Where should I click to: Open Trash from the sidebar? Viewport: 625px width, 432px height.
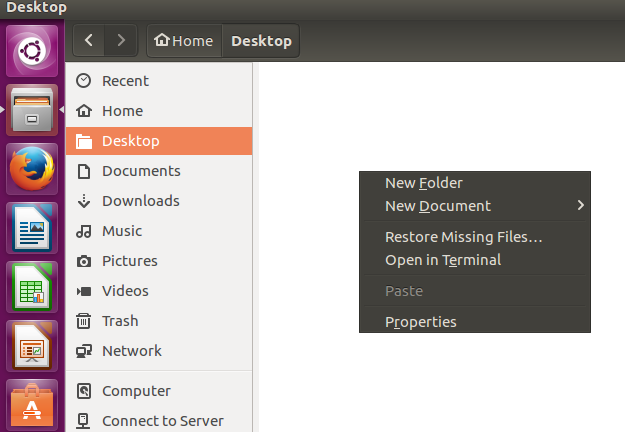pos(120,321)
